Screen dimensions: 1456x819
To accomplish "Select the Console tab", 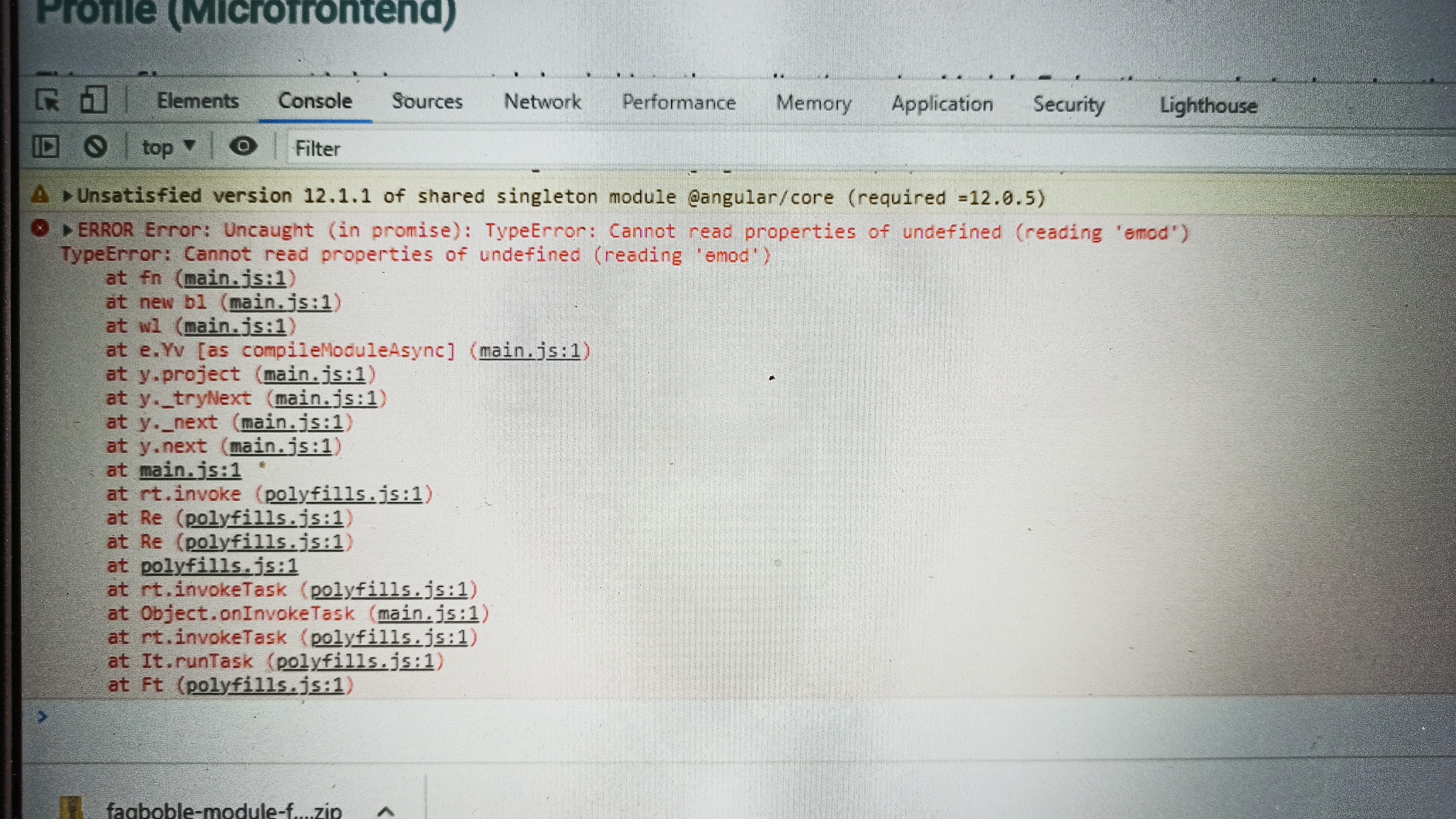I will coord(315,101).
